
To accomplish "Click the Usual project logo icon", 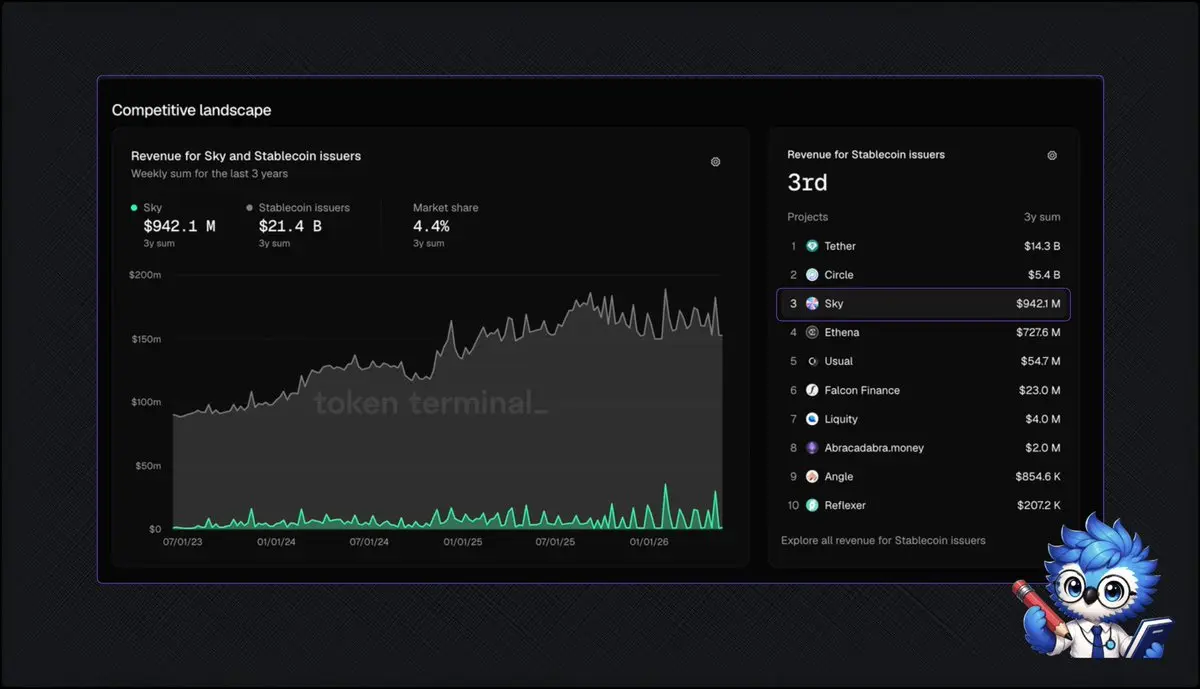I will [812, 361].
